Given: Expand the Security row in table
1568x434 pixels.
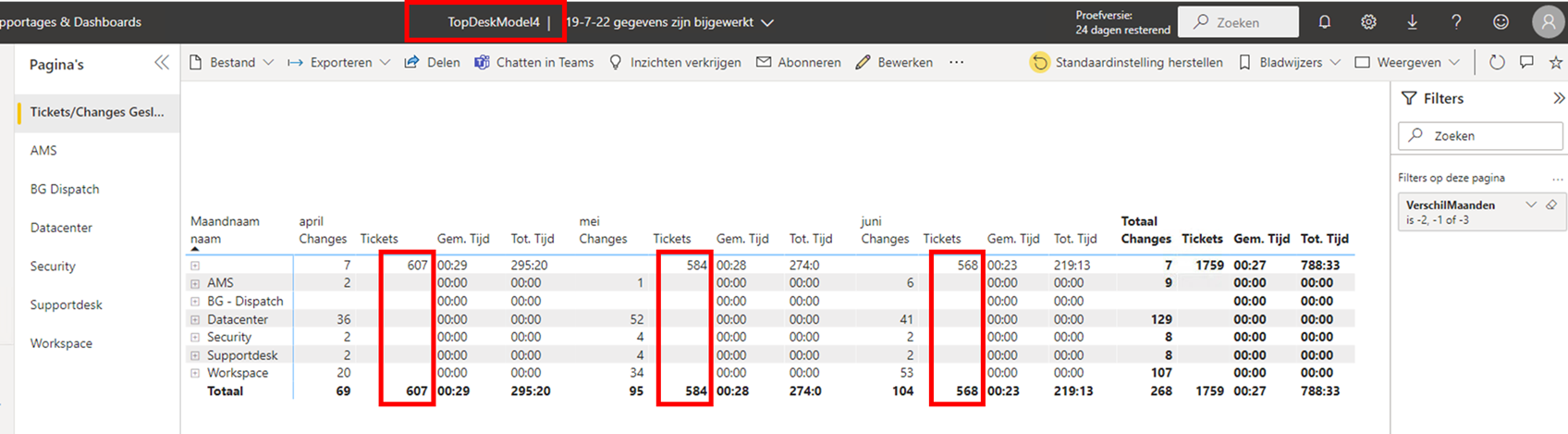Looking at the screenshot, I should (195, 338).
